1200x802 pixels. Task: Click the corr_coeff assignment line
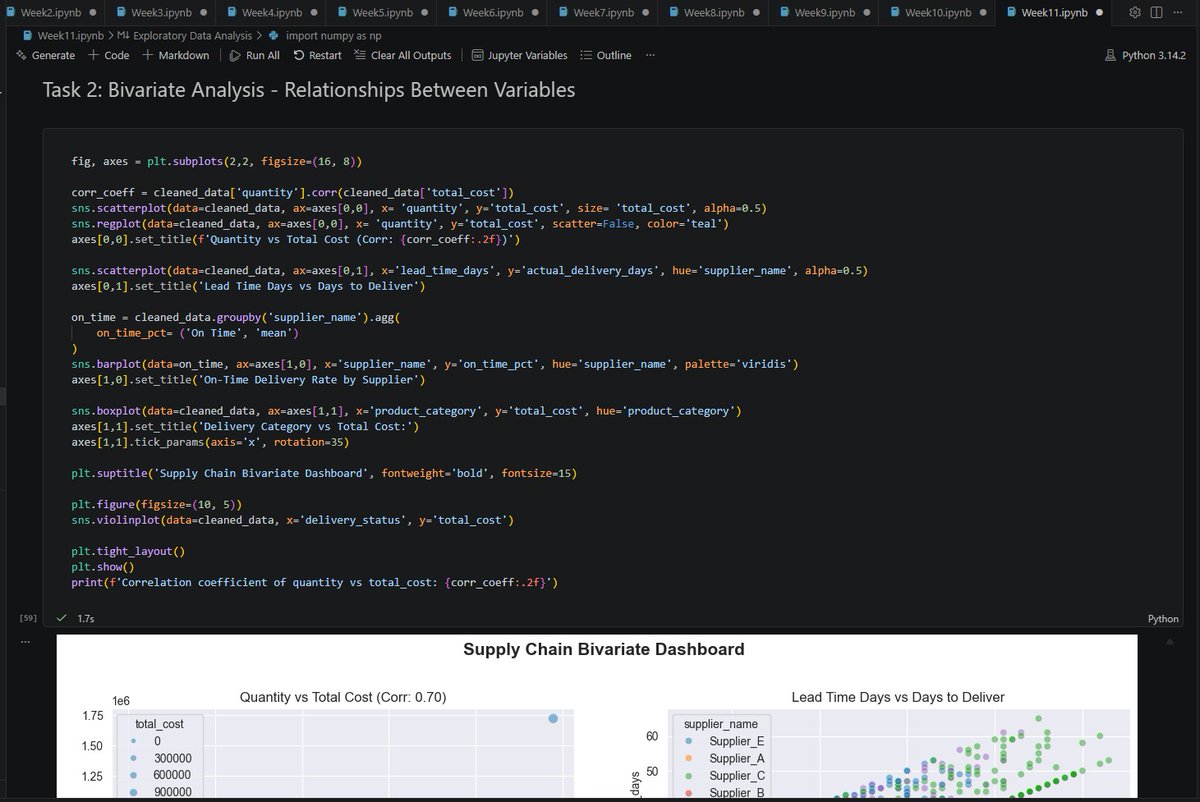click(292, 192)
